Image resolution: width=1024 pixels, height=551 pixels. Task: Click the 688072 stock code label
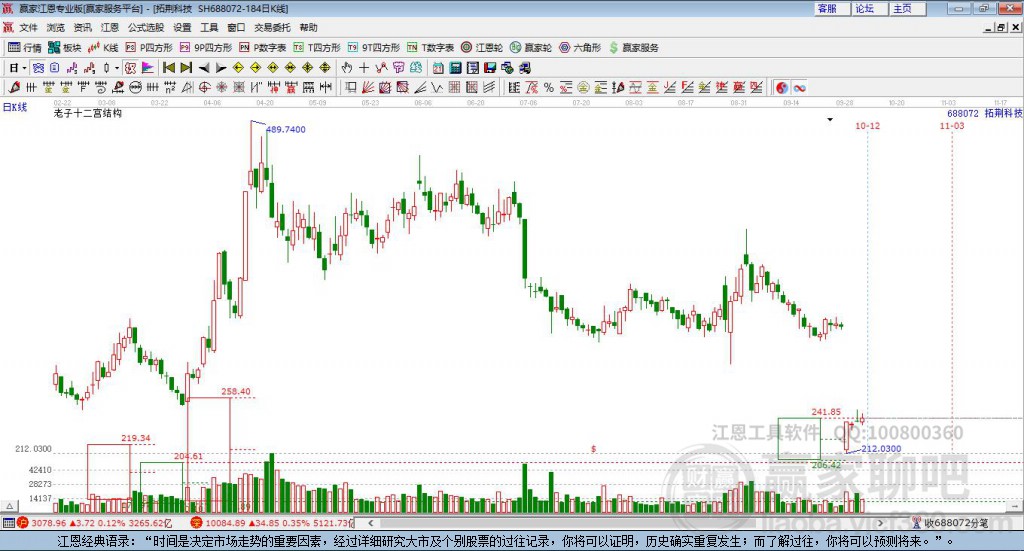(x=963, y=113)
